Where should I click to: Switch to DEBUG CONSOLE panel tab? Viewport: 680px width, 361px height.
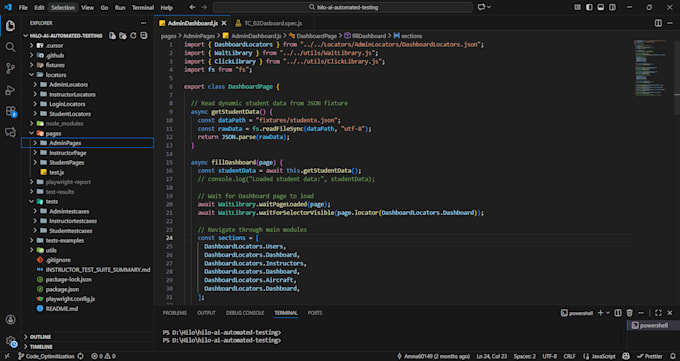click(x=245, y=313)
